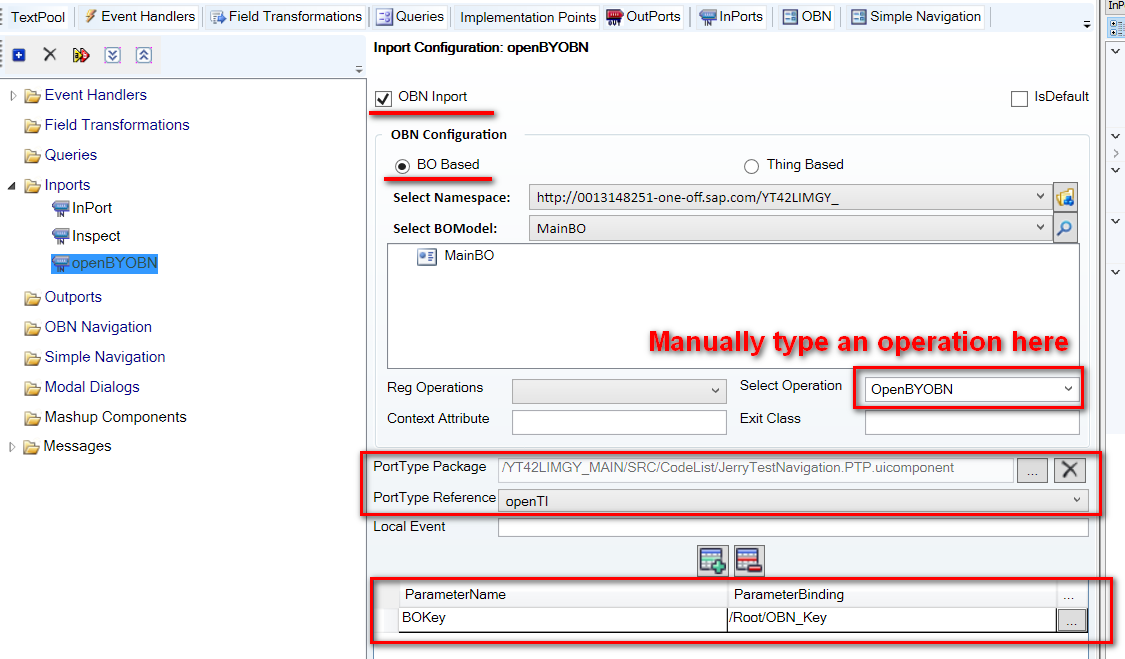
Task: Open the Select BOModel dropdown
Action: click(x=1040, y=228)
